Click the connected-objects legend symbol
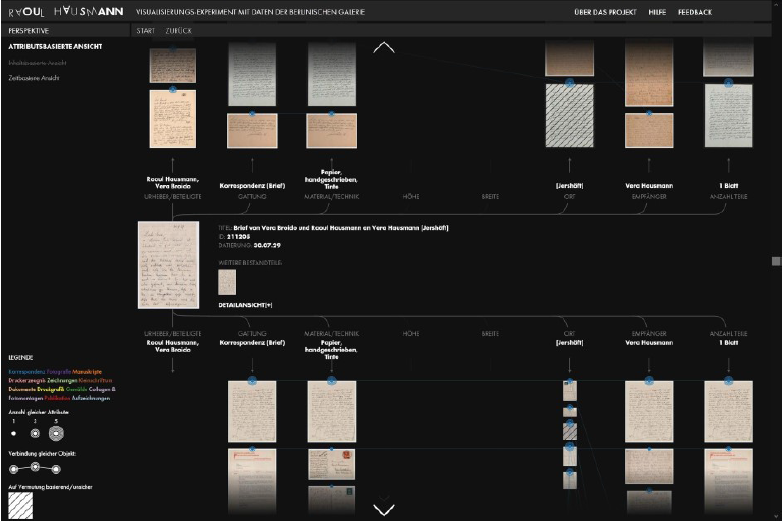The width and height of the screenshot is (783, 521). [36, 467]
